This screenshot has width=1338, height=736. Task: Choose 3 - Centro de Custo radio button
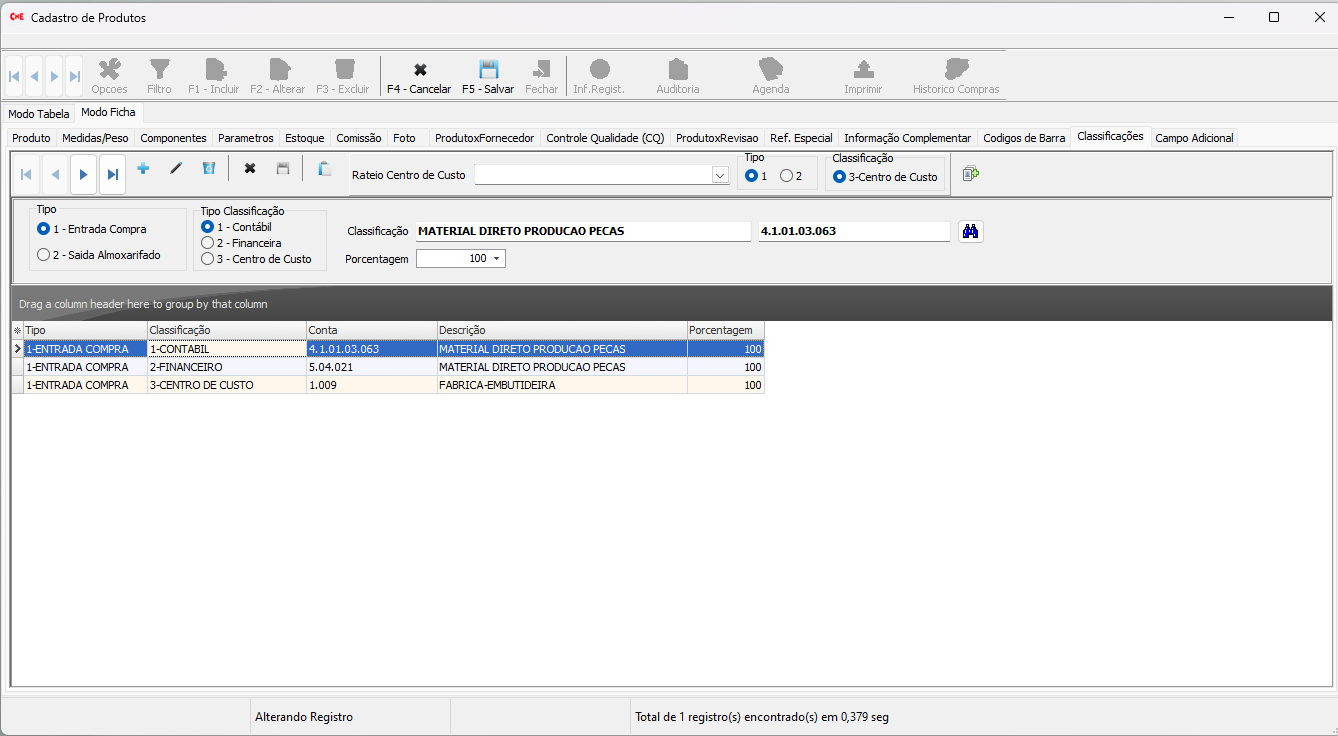click(x=208, y=259)
